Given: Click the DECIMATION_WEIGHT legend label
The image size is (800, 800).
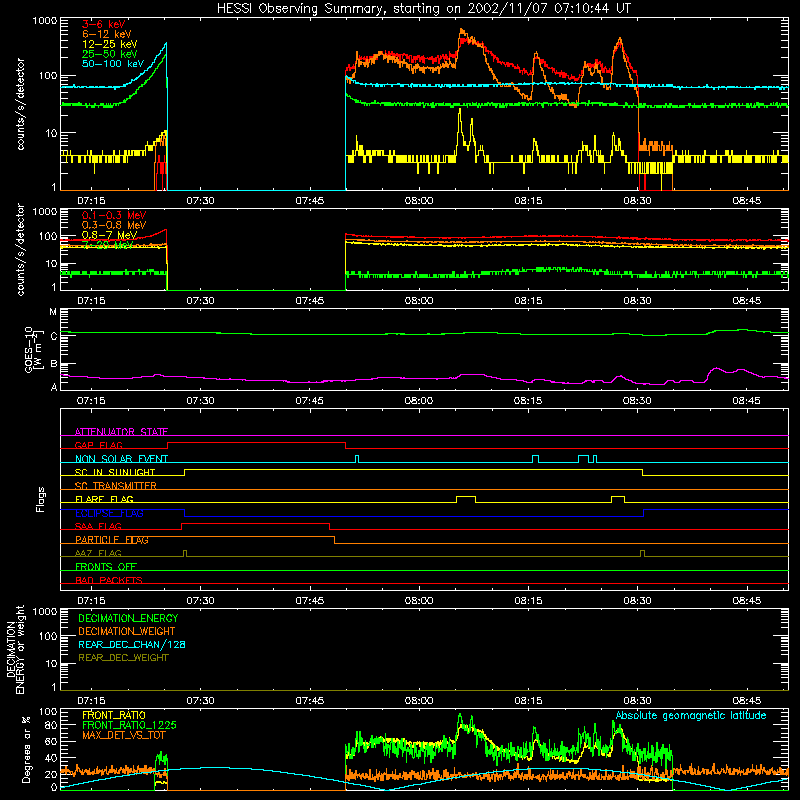Looking at the screenshot, I should (127, 632).
